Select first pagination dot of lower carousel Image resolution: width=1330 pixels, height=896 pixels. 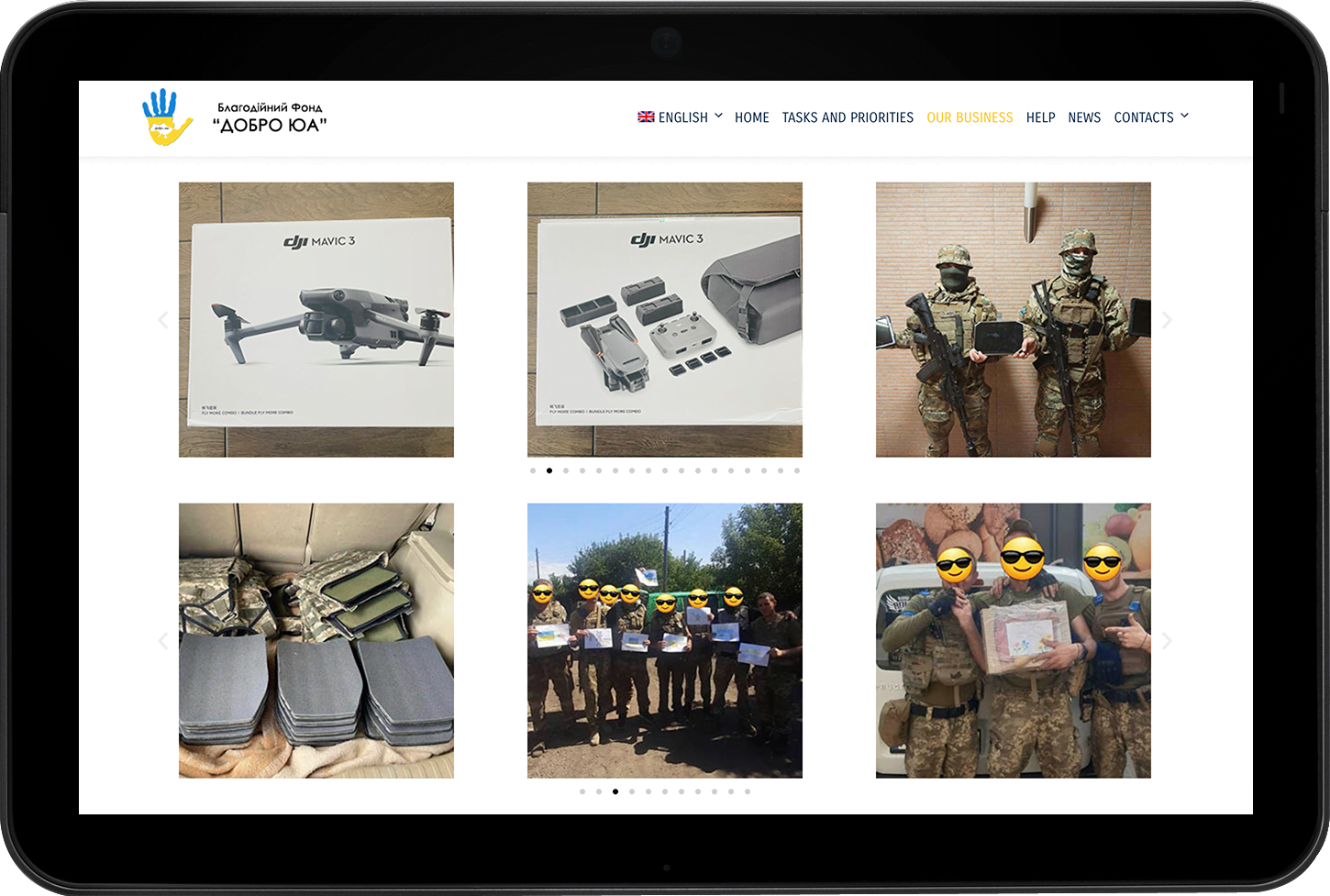coord(582,791)
